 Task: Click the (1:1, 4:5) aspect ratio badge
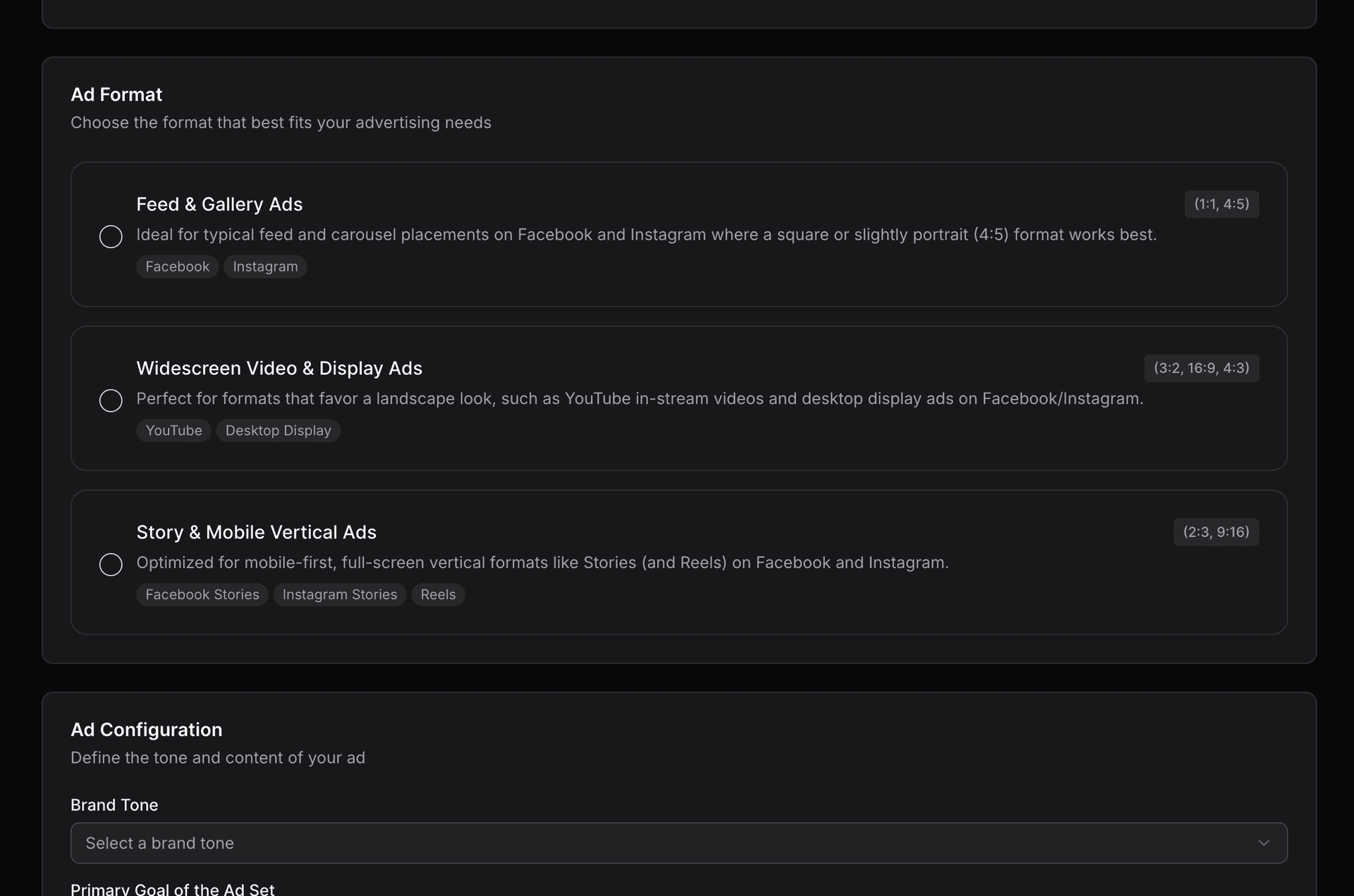pyautogui.click(x=1221, y=204)
